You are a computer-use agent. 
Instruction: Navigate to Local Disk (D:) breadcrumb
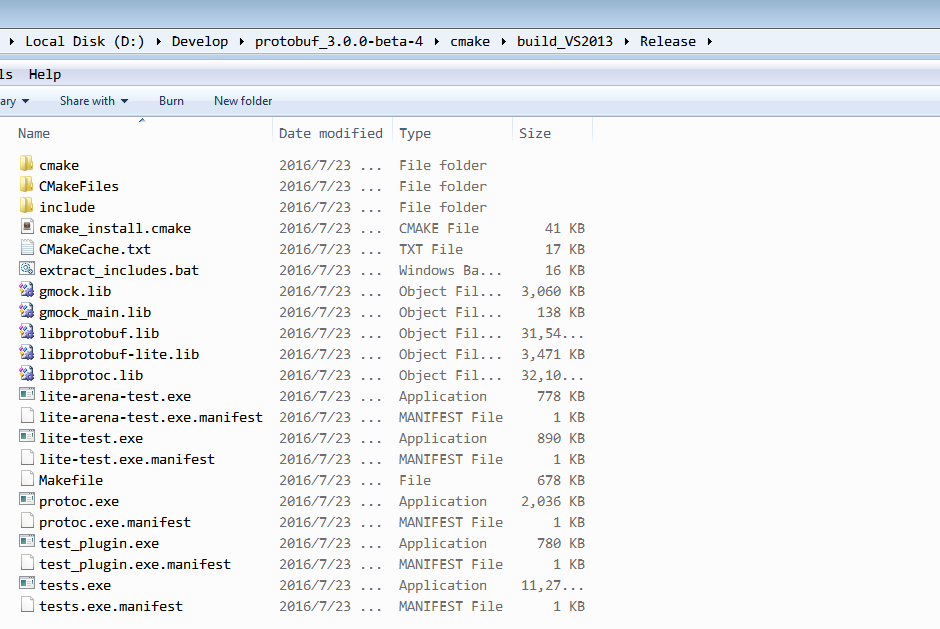(x=85, y=41)
